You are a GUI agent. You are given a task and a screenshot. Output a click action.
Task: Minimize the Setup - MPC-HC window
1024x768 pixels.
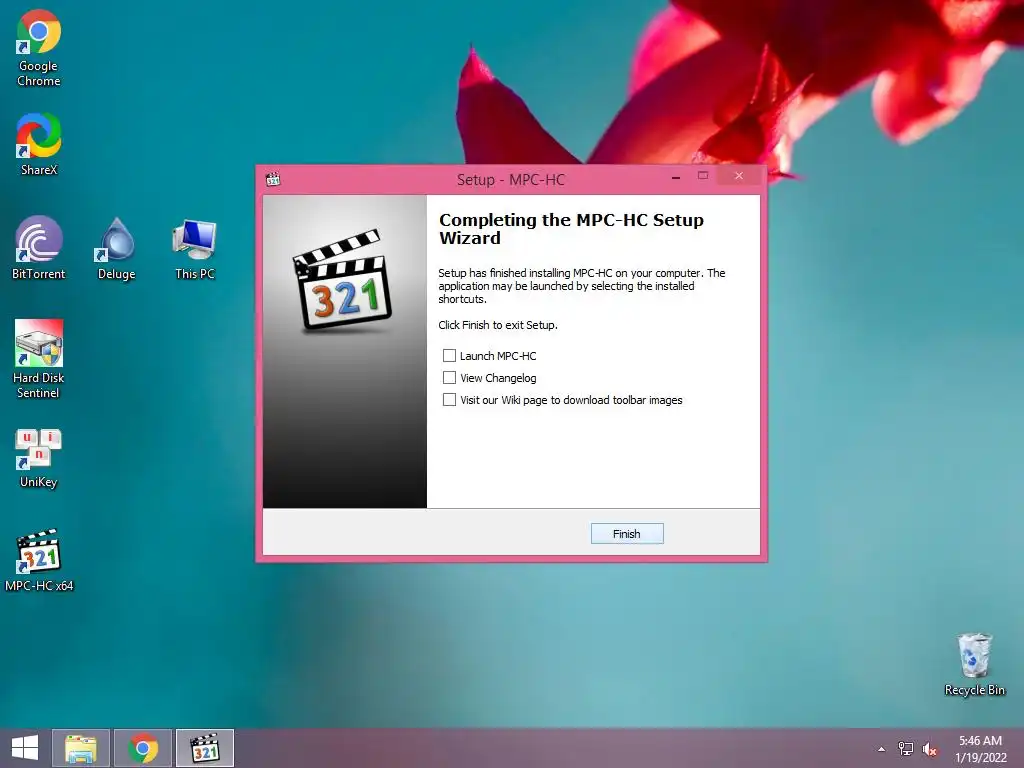[676, 176]
